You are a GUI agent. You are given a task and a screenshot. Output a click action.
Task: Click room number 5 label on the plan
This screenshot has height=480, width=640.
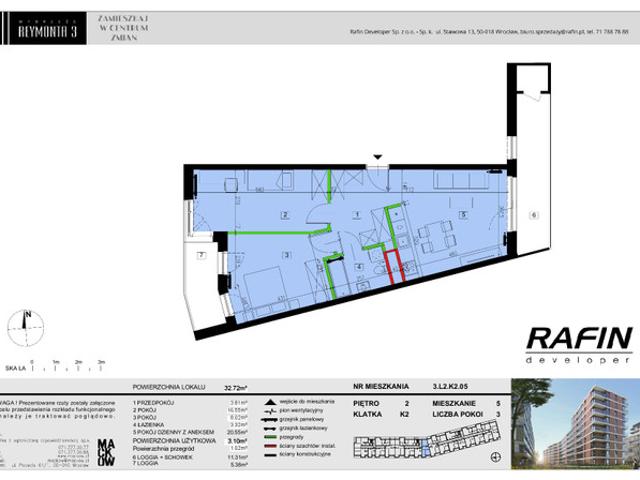point(463,215)
